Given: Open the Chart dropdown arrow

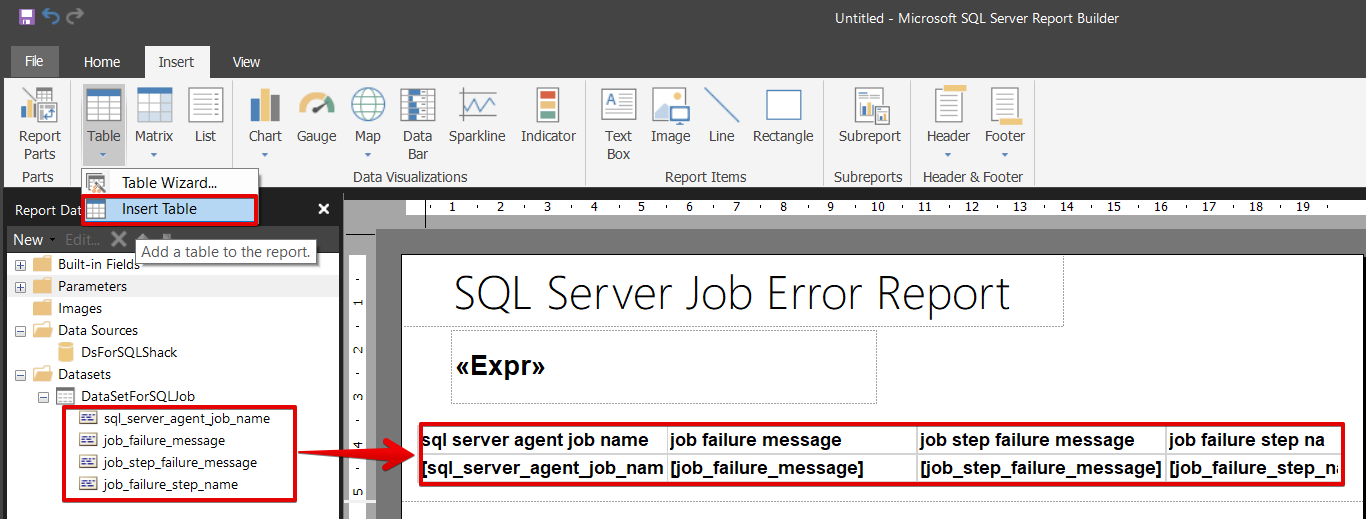Looking at the screenshot, I should (265, 155).
